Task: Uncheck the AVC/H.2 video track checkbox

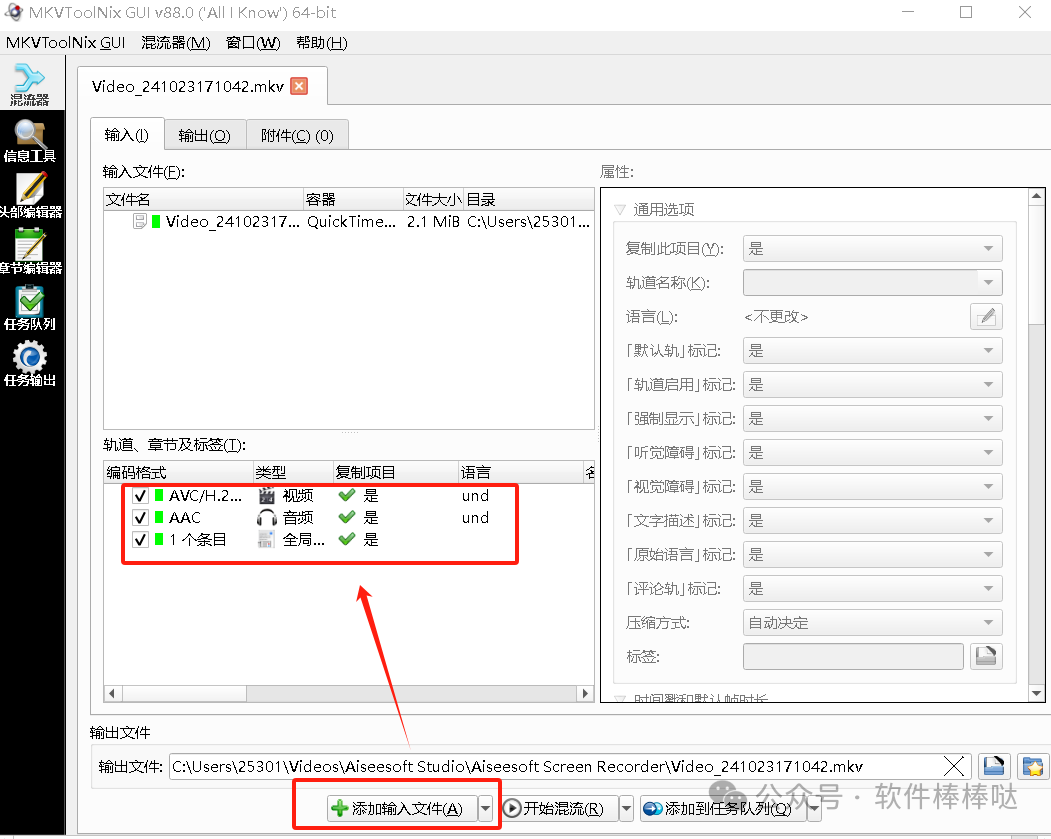Action: pos(140,496)
